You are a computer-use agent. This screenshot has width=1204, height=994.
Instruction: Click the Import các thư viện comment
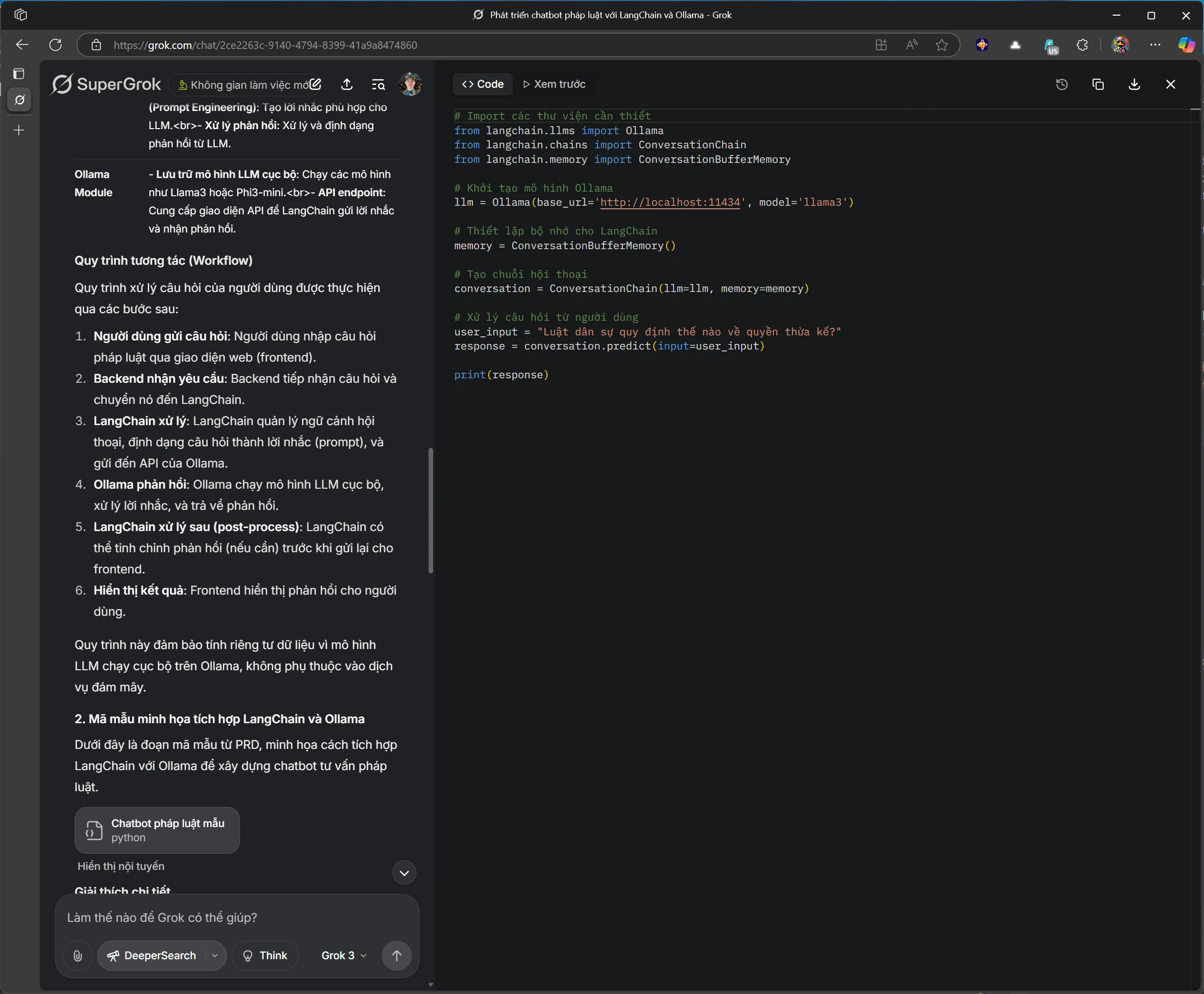click(553, 115)
